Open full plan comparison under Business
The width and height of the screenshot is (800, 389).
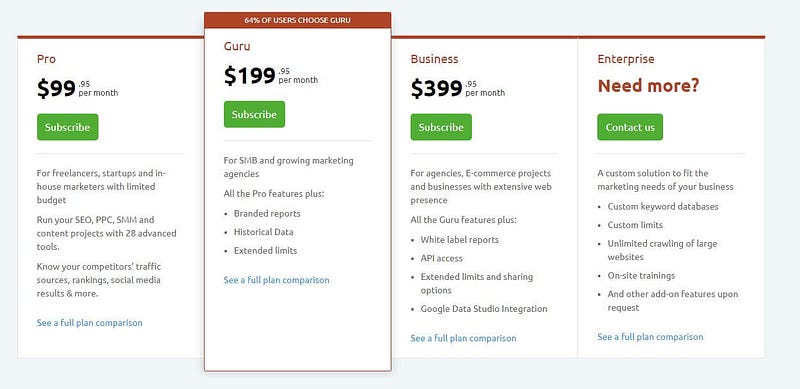463,338
